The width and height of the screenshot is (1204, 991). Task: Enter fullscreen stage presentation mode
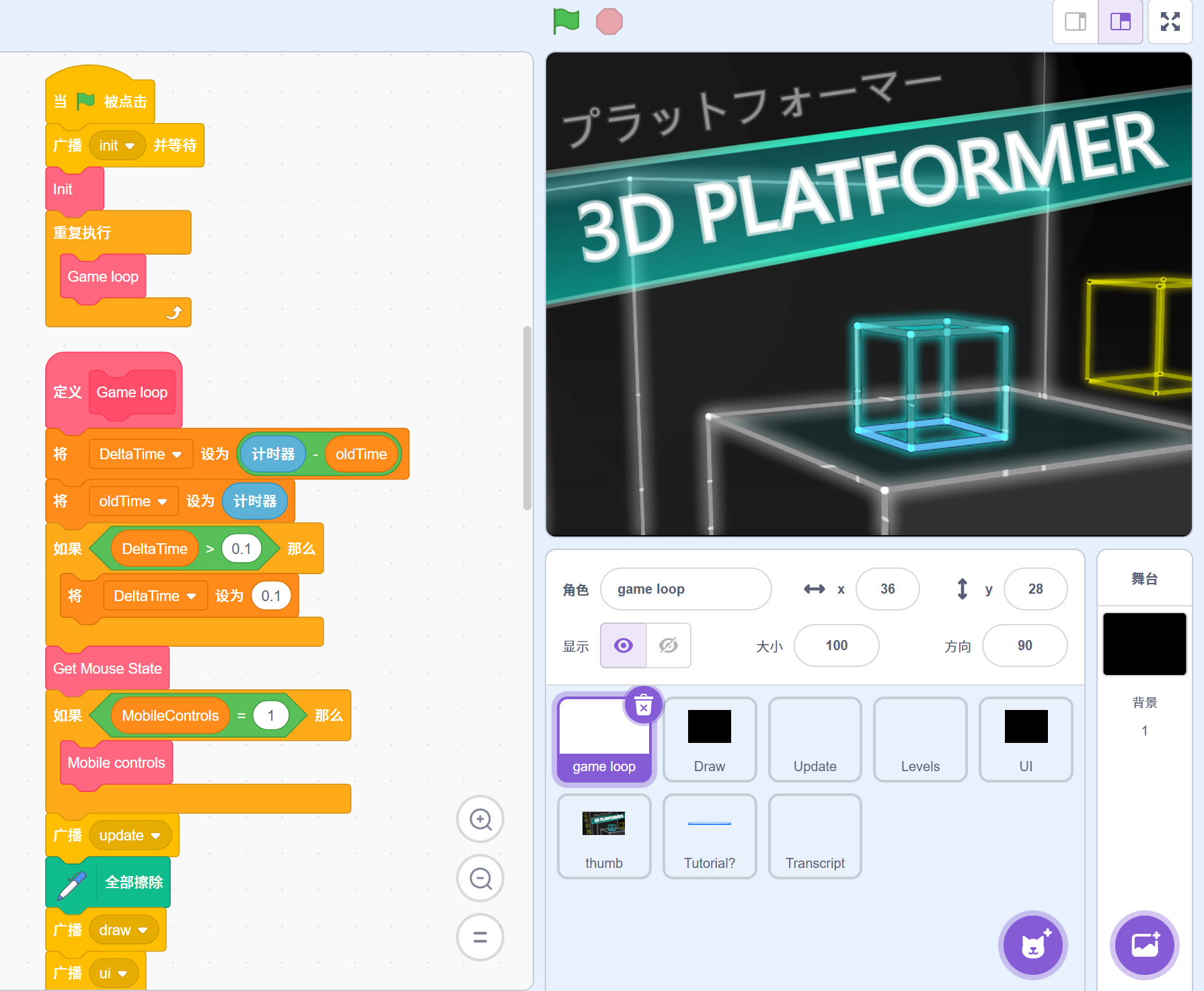point(1170,22)
